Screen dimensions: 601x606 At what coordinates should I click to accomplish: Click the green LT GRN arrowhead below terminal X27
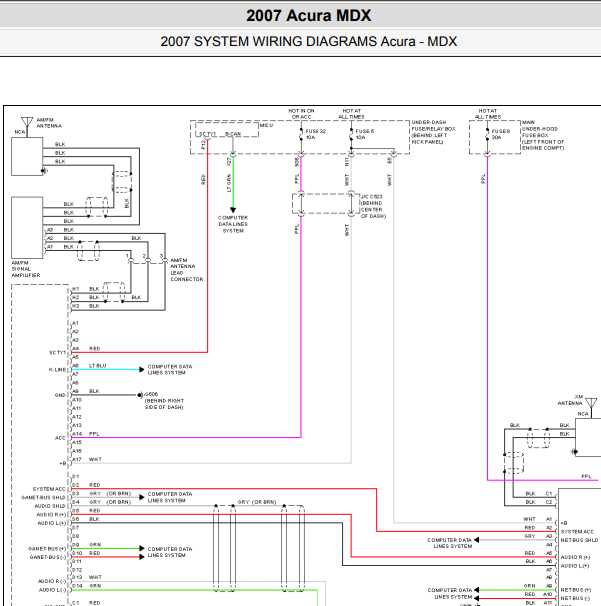click(233, 210)
